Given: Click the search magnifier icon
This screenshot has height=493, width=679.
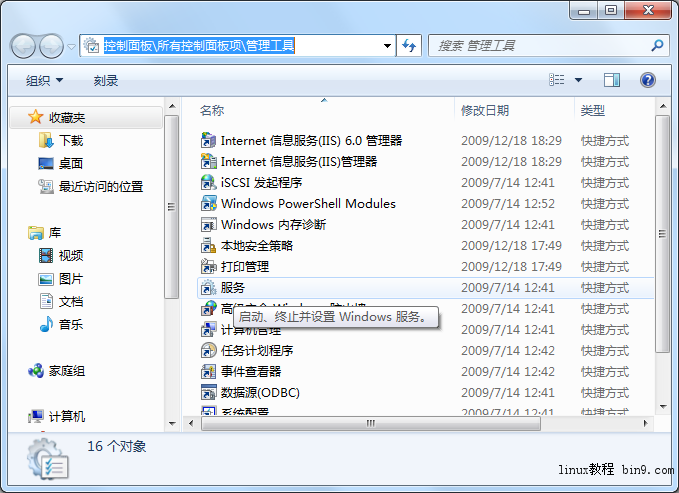Looking at the screenshot, I should (657, 45).
